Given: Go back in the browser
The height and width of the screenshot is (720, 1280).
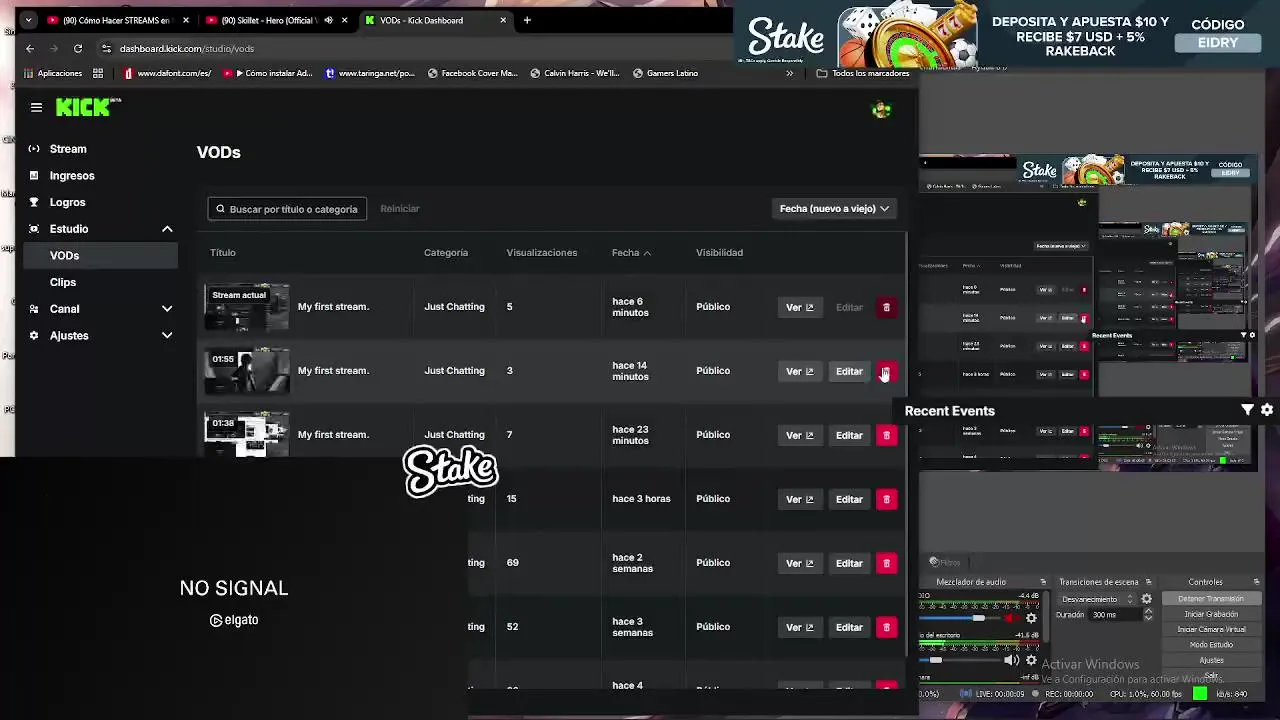Looking at the screenshot, I should click(30, 48).
